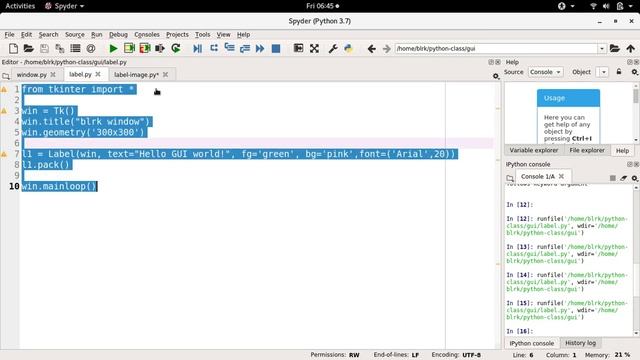Change to the parent directory
Screen dimensions: 640x360
click(631, 49)
